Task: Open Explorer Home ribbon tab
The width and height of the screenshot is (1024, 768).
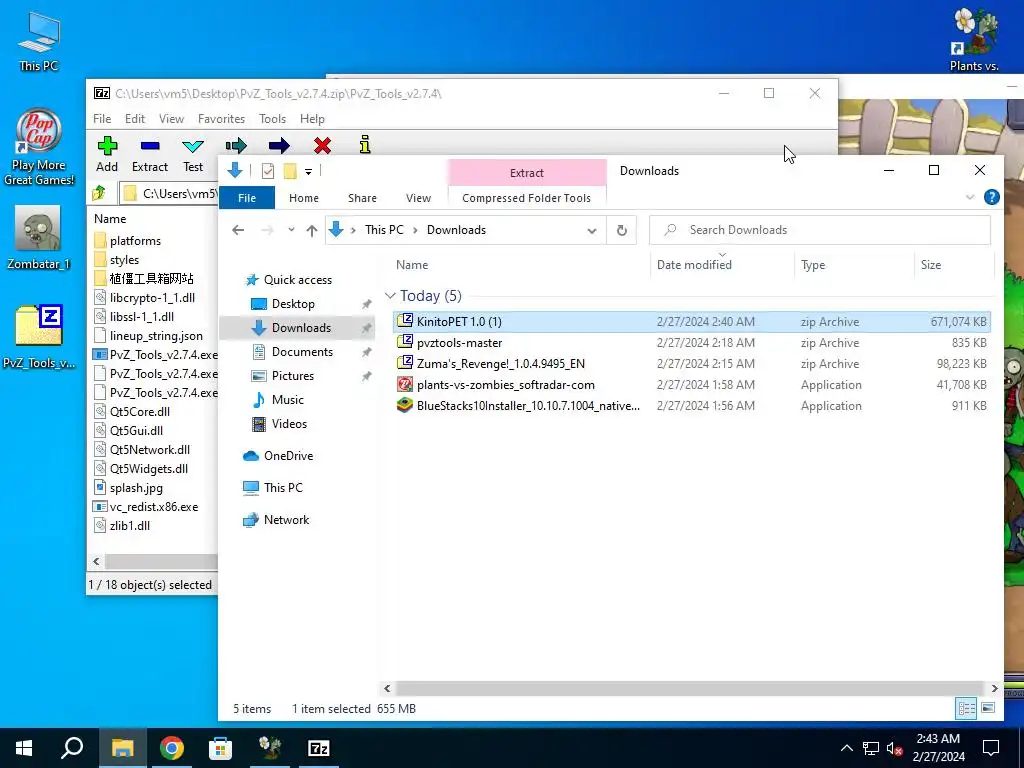Action: coord(304,198)
